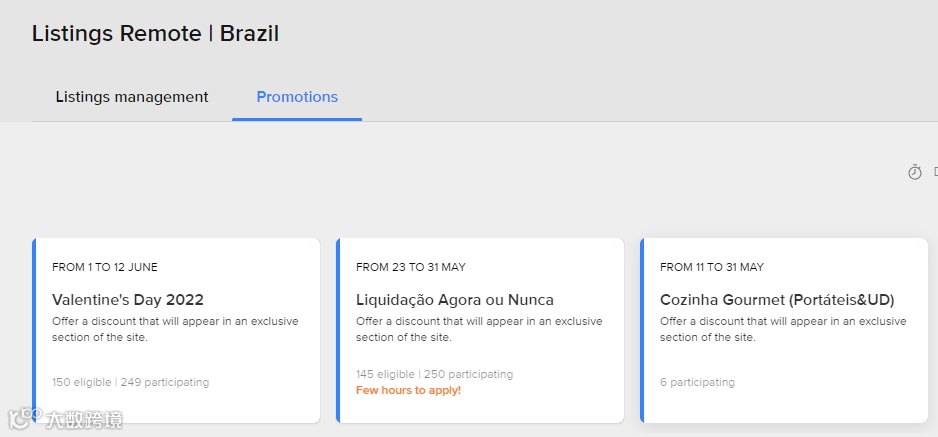Viewport: 938px width, 437px height.
Task: Click the 'Listings Remote | Brazil' page title
Action: pos(155,33)
